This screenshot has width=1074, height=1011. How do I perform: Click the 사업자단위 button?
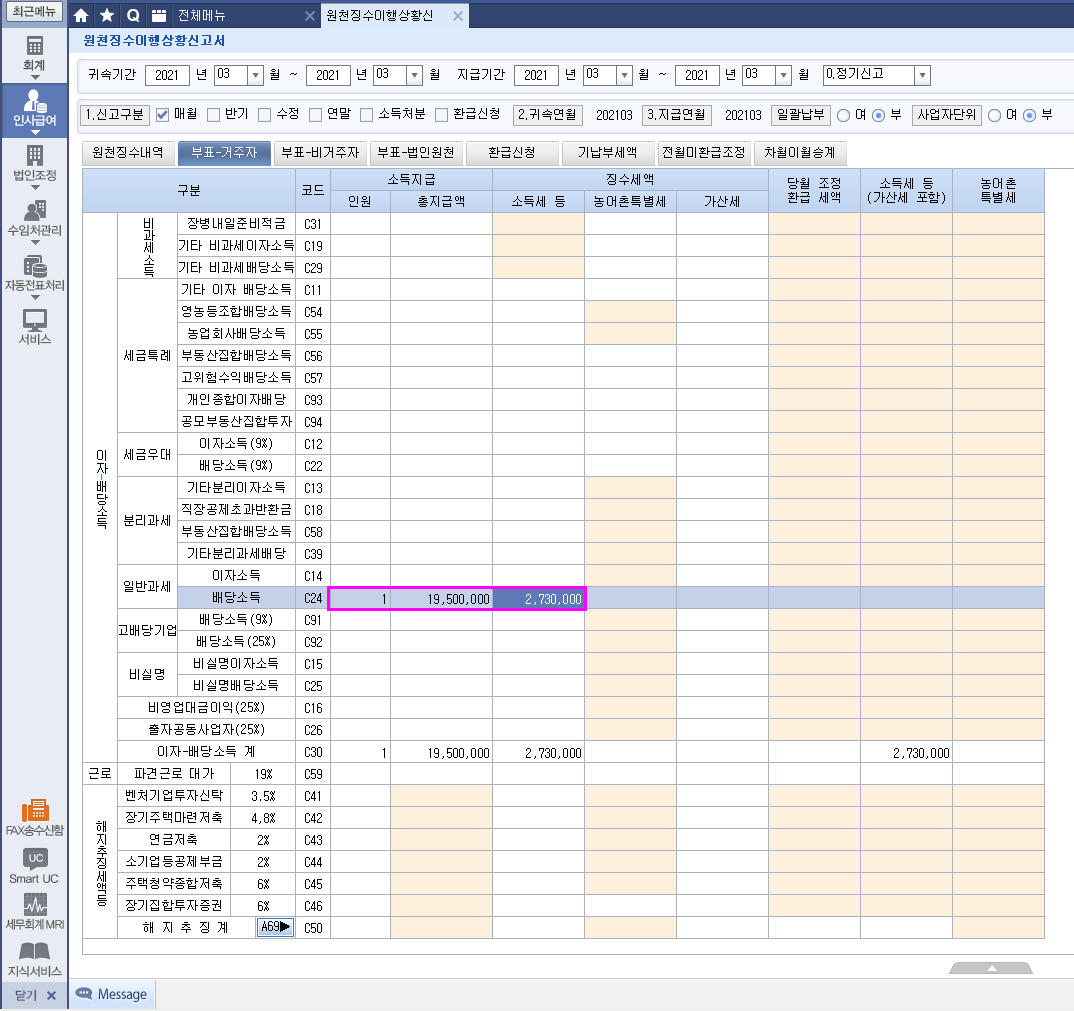[947, 114]
